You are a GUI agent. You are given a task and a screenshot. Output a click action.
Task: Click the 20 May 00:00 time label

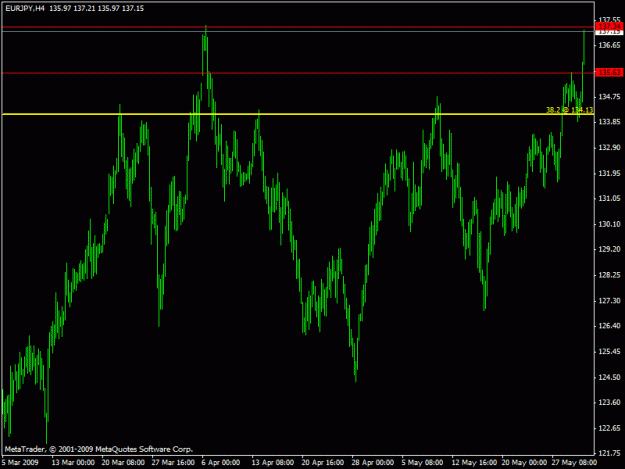tap(524, 462)
